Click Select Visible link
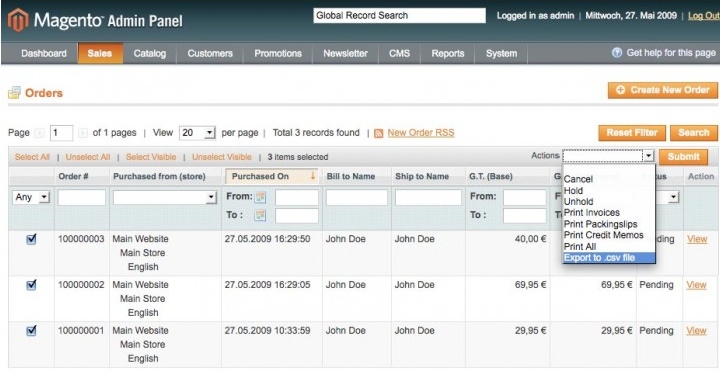The width and height of the screenshot is (720, 371). 151,157
